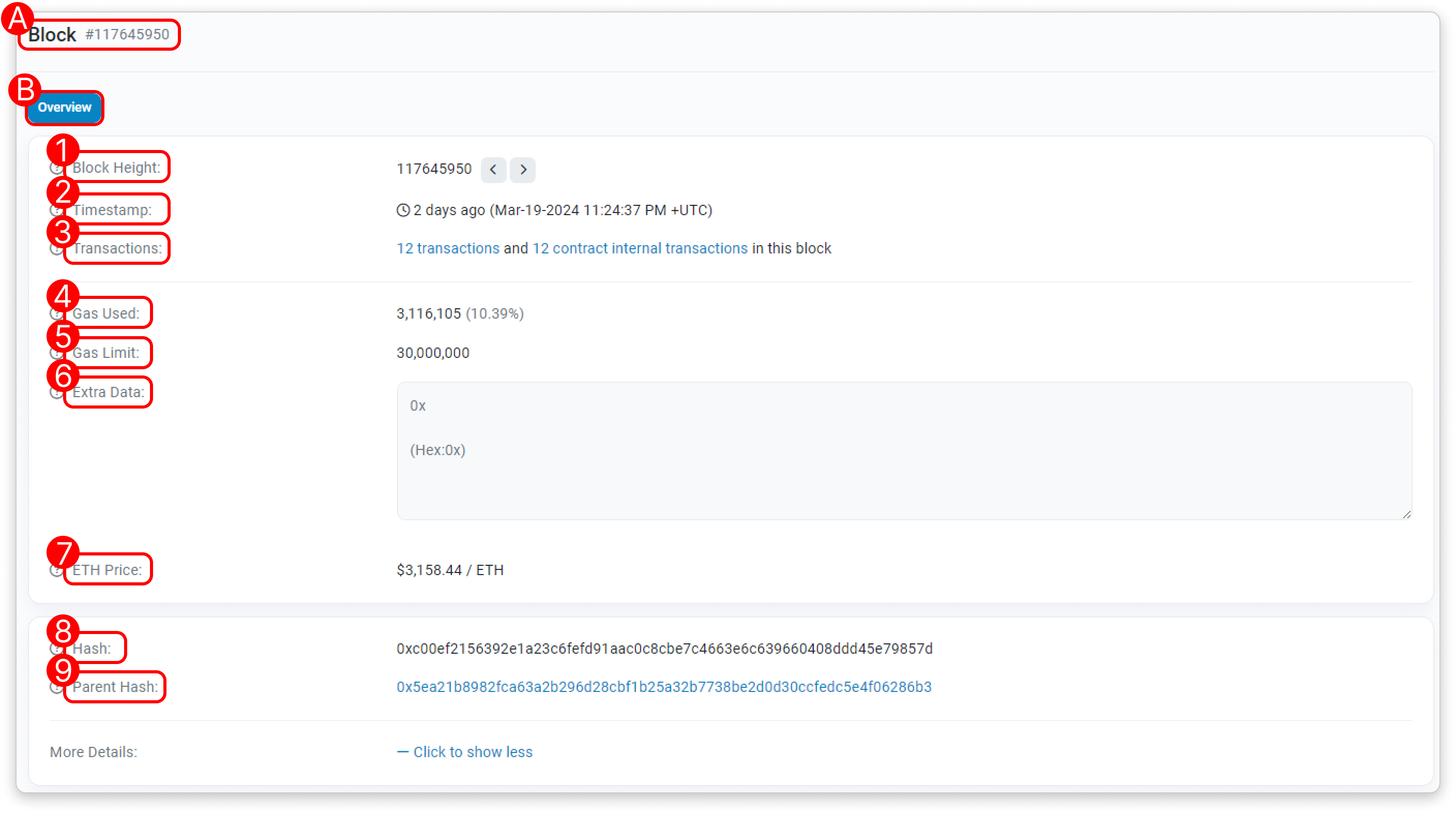Click help icon next to Gas Limit

tap(56, 353)
